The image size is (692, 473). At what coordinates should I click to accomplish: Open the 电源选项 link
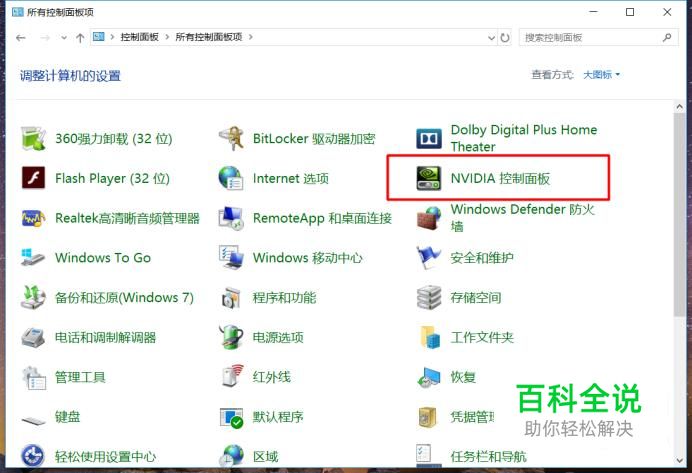278,338
